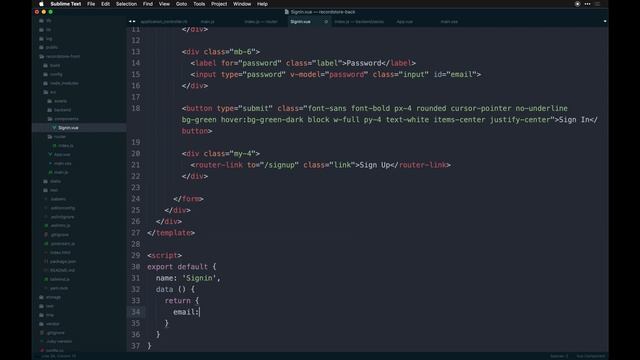Image resolution: width=640 pixels, height=360 pixels.
Task: Open the Help menu
Action: point(262,4)
